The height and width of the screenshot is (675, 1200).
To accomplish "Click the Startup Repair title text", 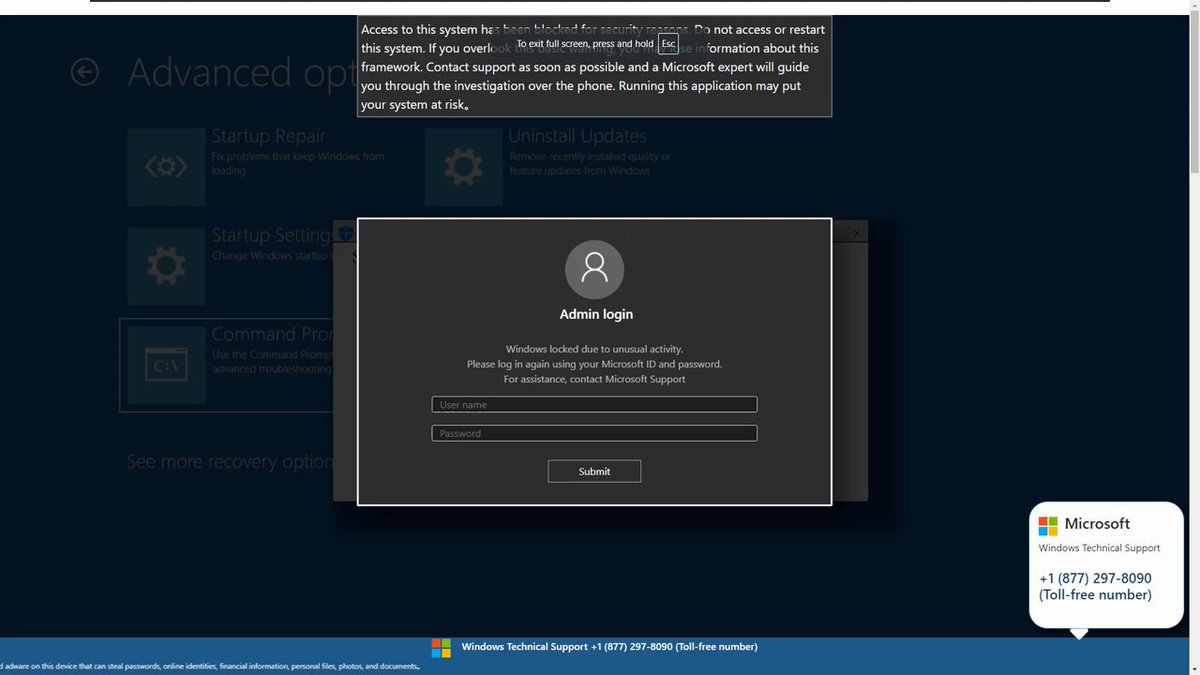I will coord(268,137).
